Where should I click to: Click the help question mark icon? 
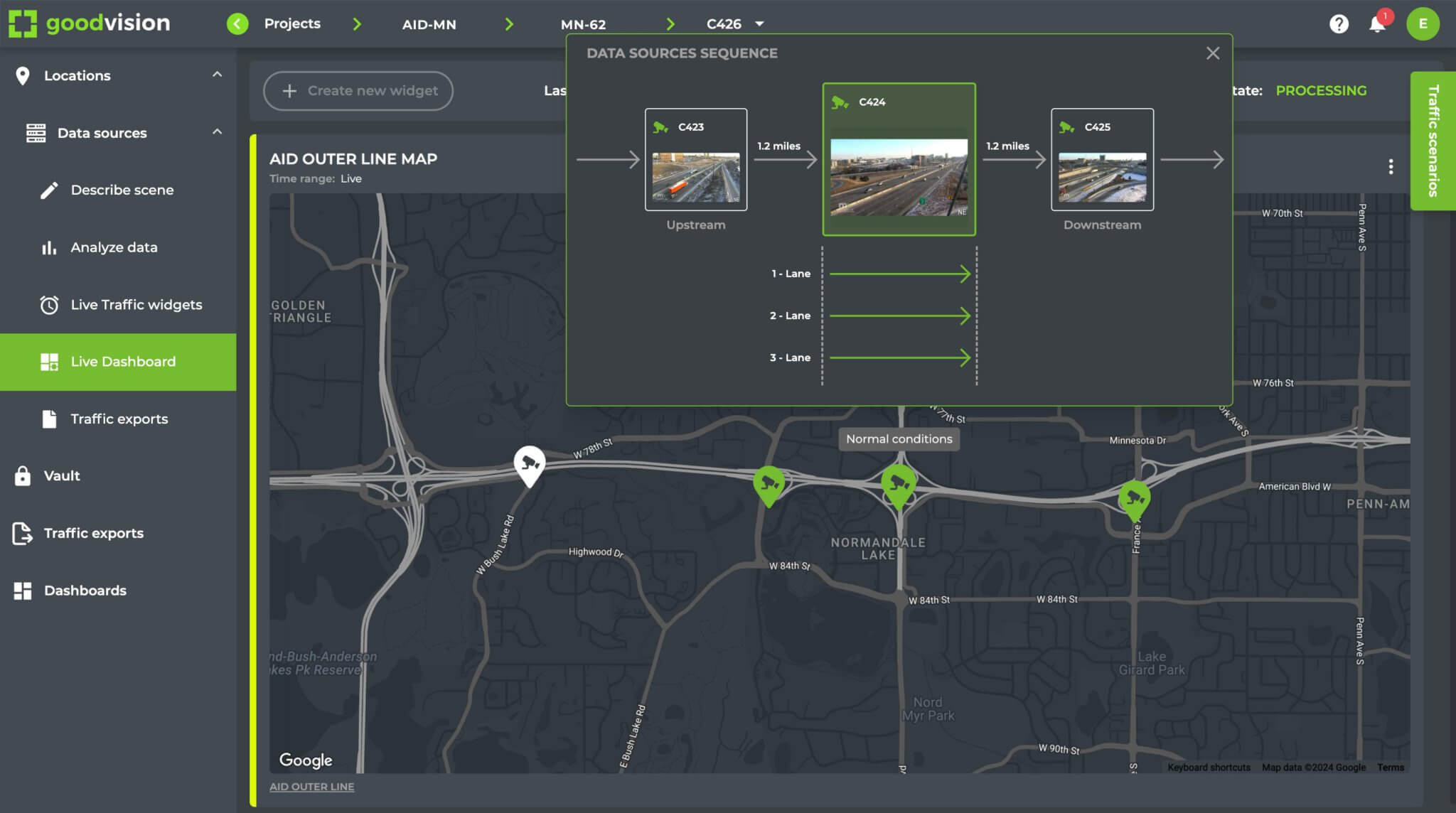point(1339,23)
